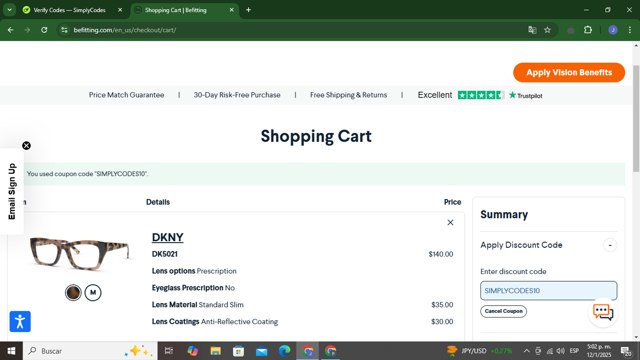Click the discount code input field
The width and height of the screenshot is (640, 360).
click(x=549, y=291)
